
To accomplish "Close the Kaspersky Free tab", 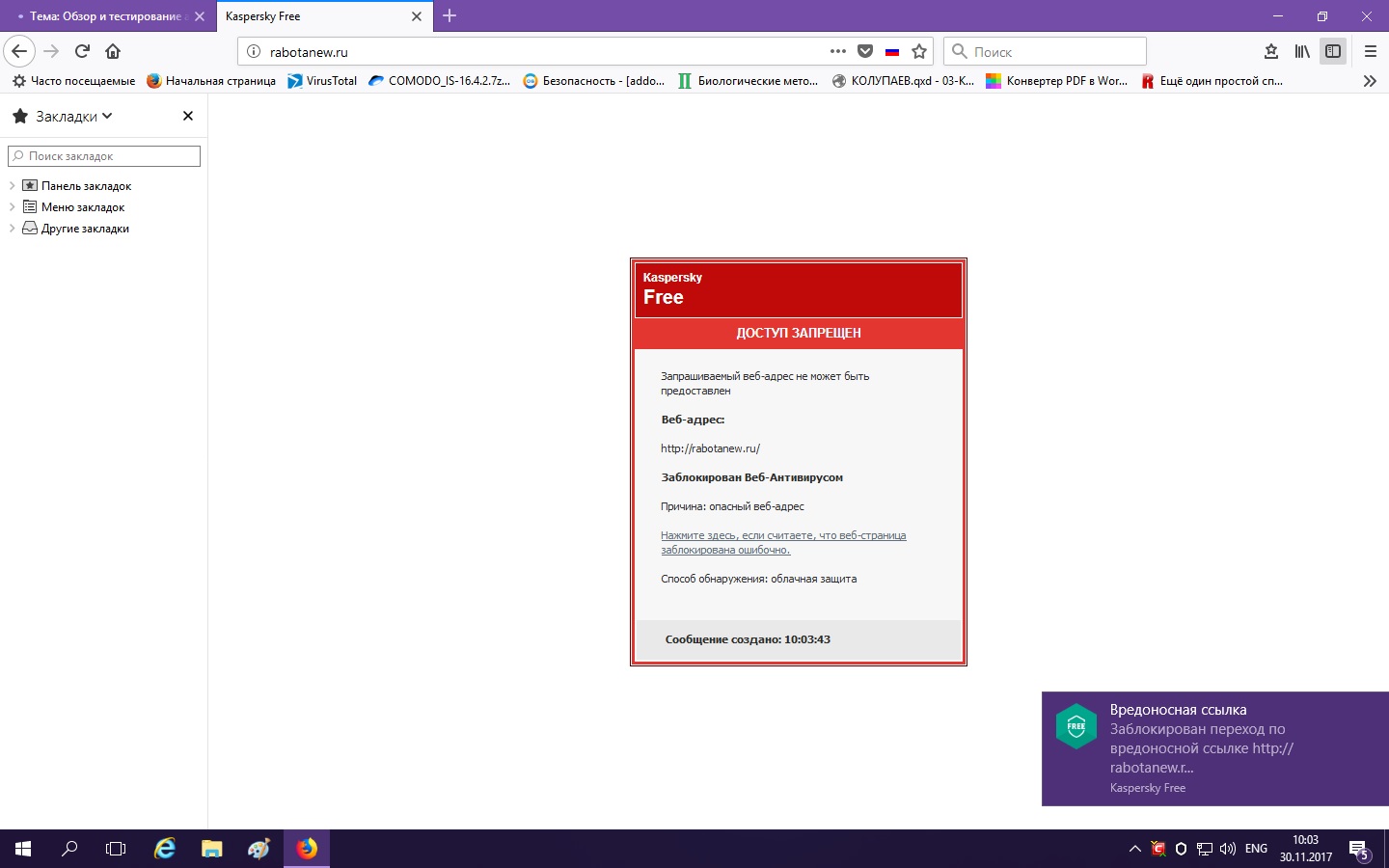I will pyautogui.click(x=417, y=16).
